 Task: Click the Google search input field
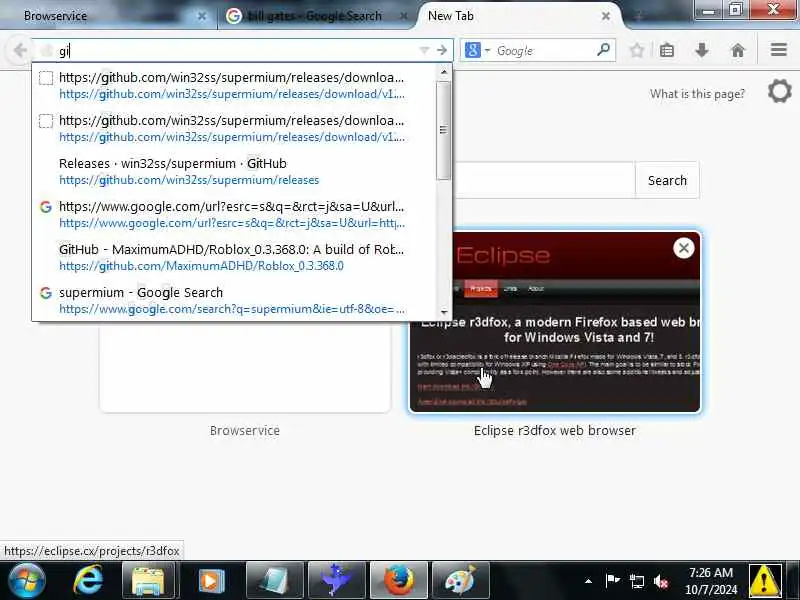[543, 51]
